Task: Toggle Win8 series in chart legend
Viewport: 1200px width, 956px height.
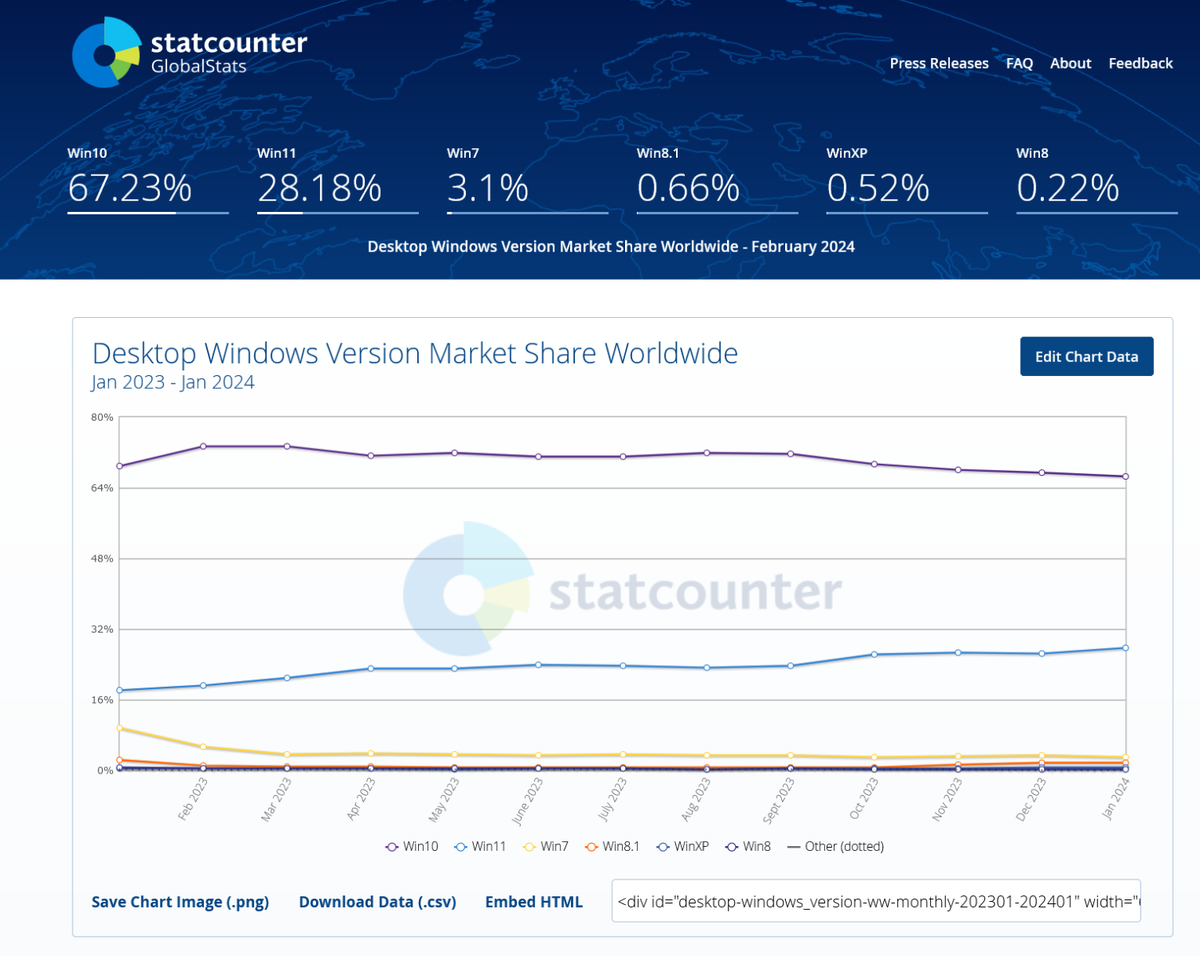Action: pos(748,846)
